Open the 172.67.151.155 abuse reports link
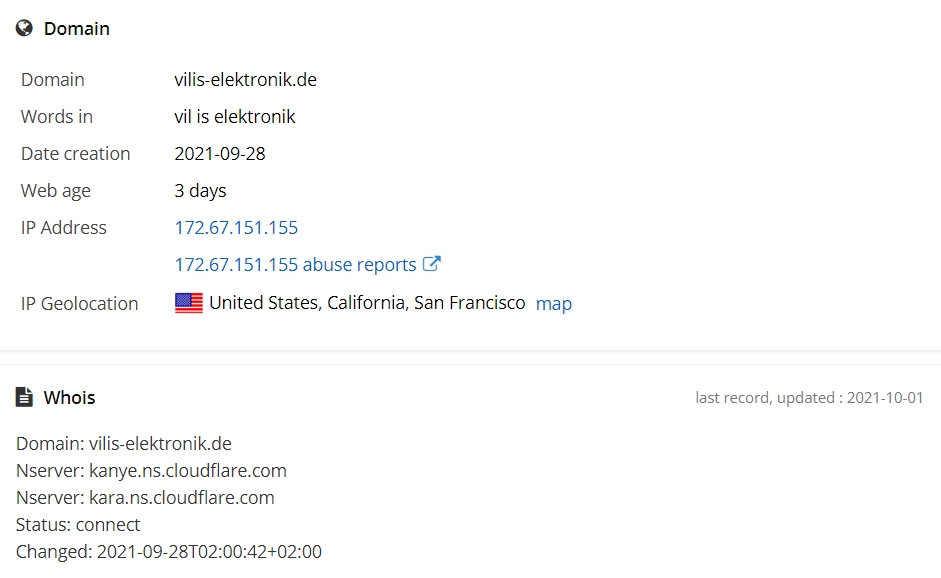This screenshot has width=941, height=578. click(x=295, y=265)
